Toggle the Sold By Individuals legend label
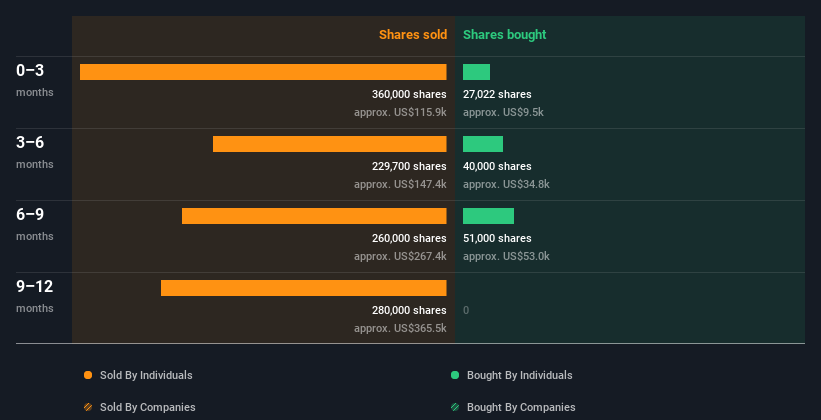Image resolution: width=821 pixels, height=420 pixels. pos(146,375)
